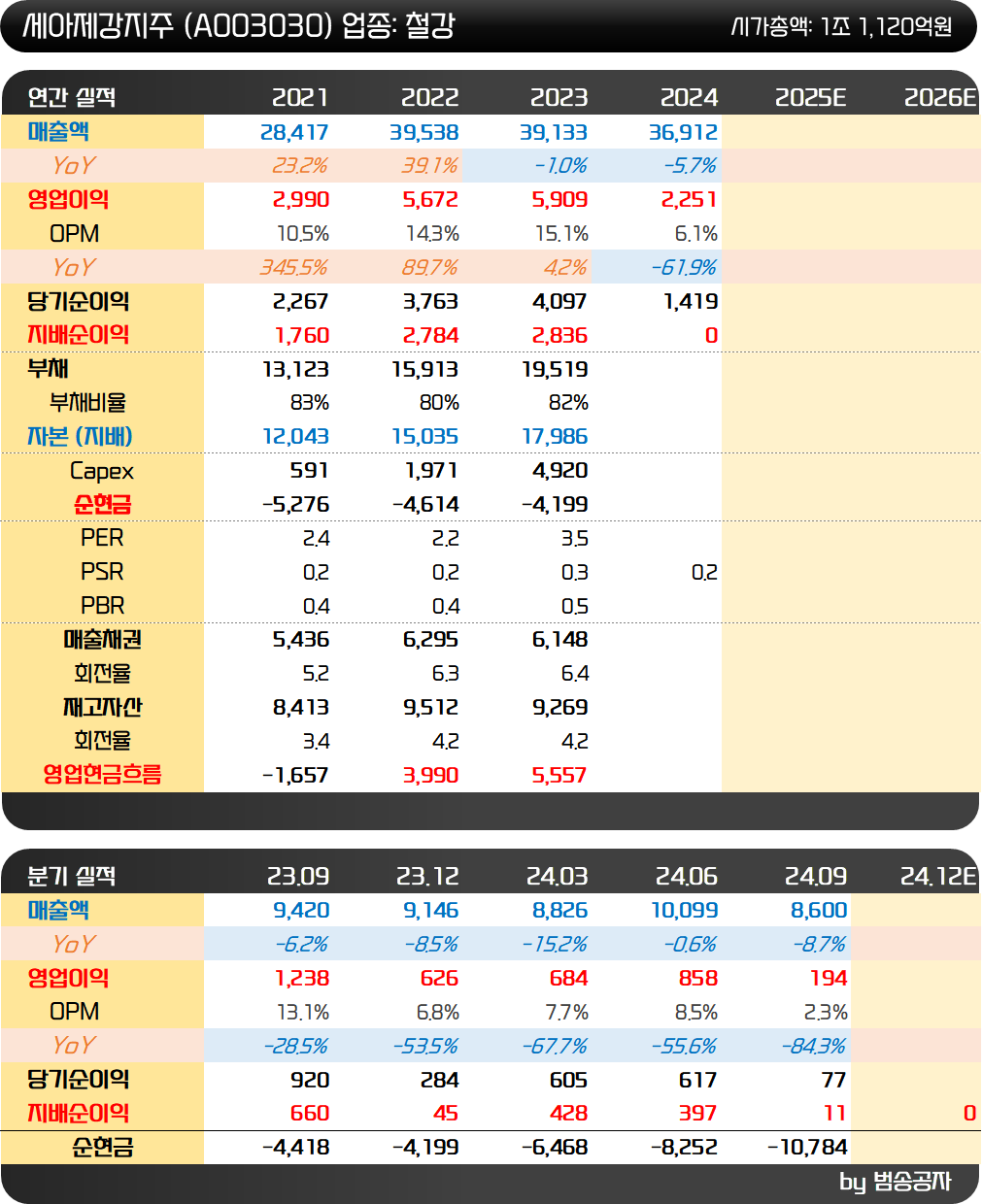Select the 2024 annual column header
The image size is (982, 1204).
[x=689, y=97]
